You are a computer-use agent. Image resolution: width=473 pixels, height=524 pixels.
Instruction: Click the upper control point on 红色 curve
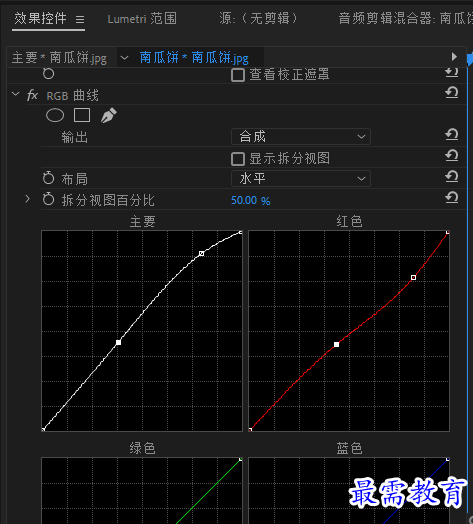click(x=413, y=277)
